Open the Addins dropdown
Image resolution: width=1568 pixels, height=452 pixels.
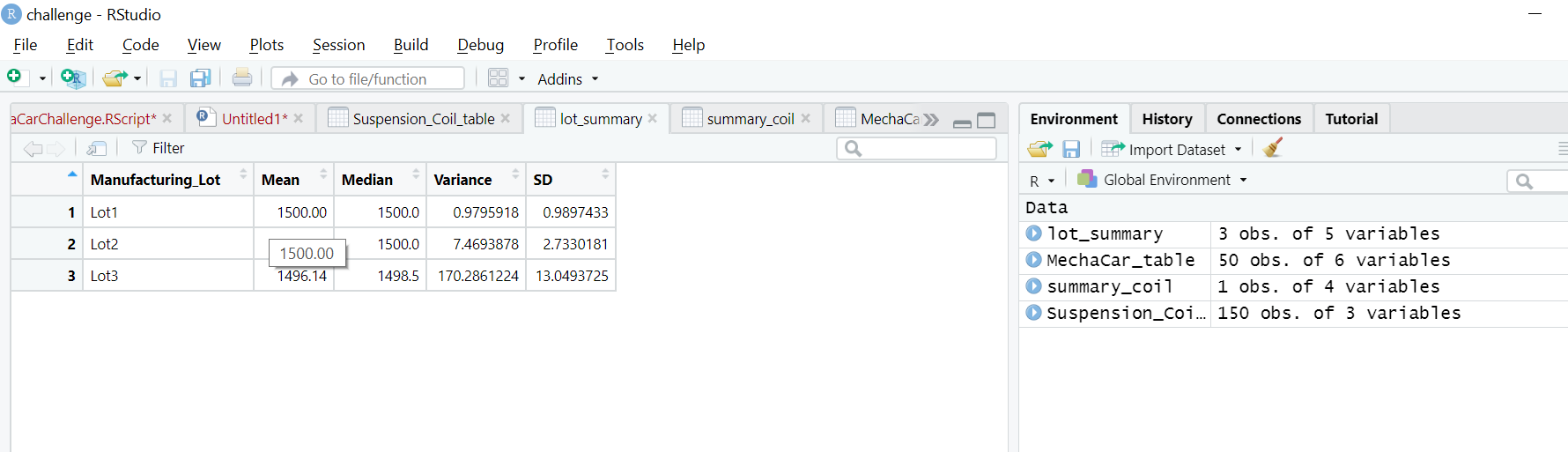568,78
